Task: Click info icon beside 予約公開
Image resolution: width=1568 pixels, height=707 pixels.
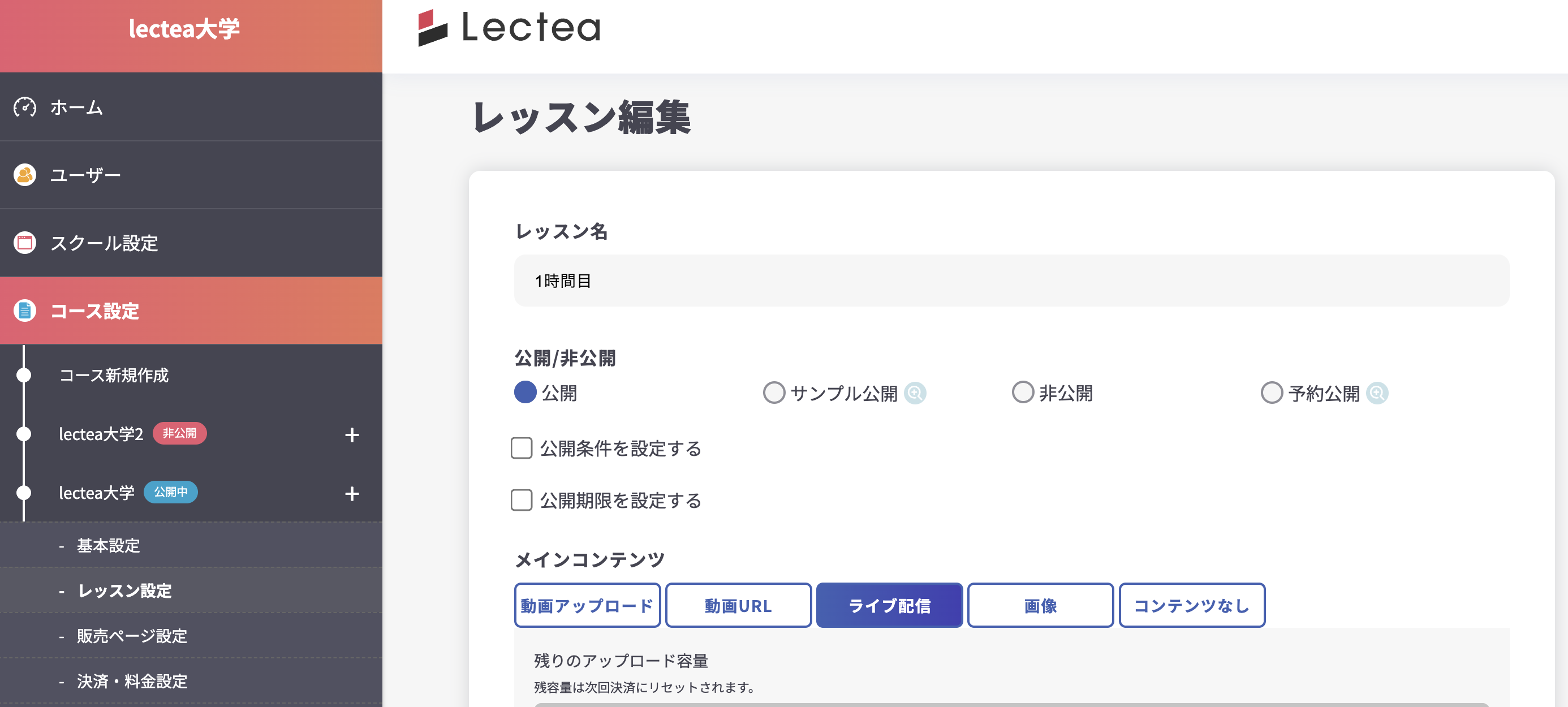Action: 1377,393
